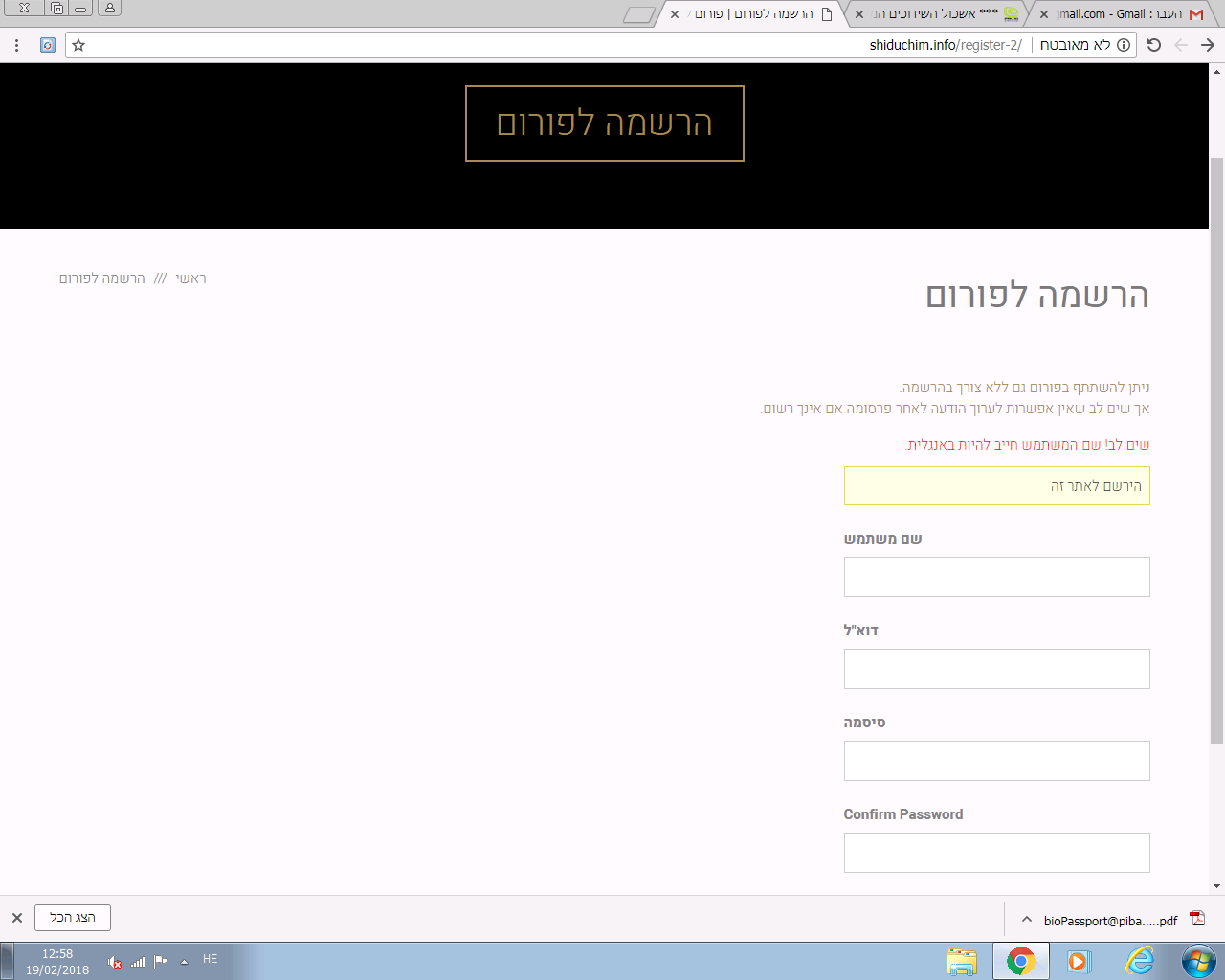Viewport: 1225px width, 980px height.
Task: Open the Chrome three-dot menu
Action: tap(17, 45)
